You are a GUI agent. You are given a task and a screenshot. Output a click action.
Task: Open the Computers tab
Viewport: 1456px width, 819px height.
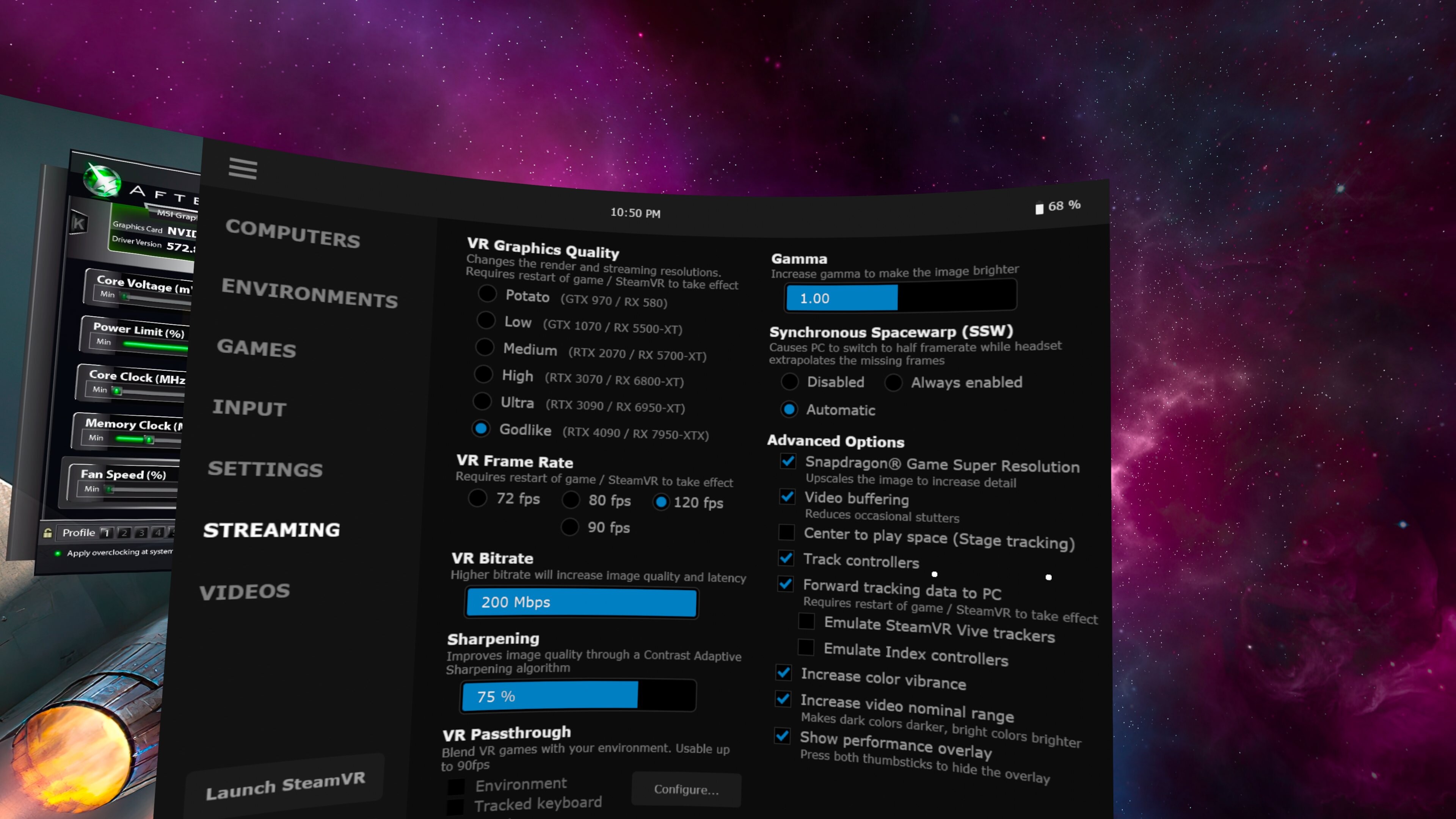point(293,234)
